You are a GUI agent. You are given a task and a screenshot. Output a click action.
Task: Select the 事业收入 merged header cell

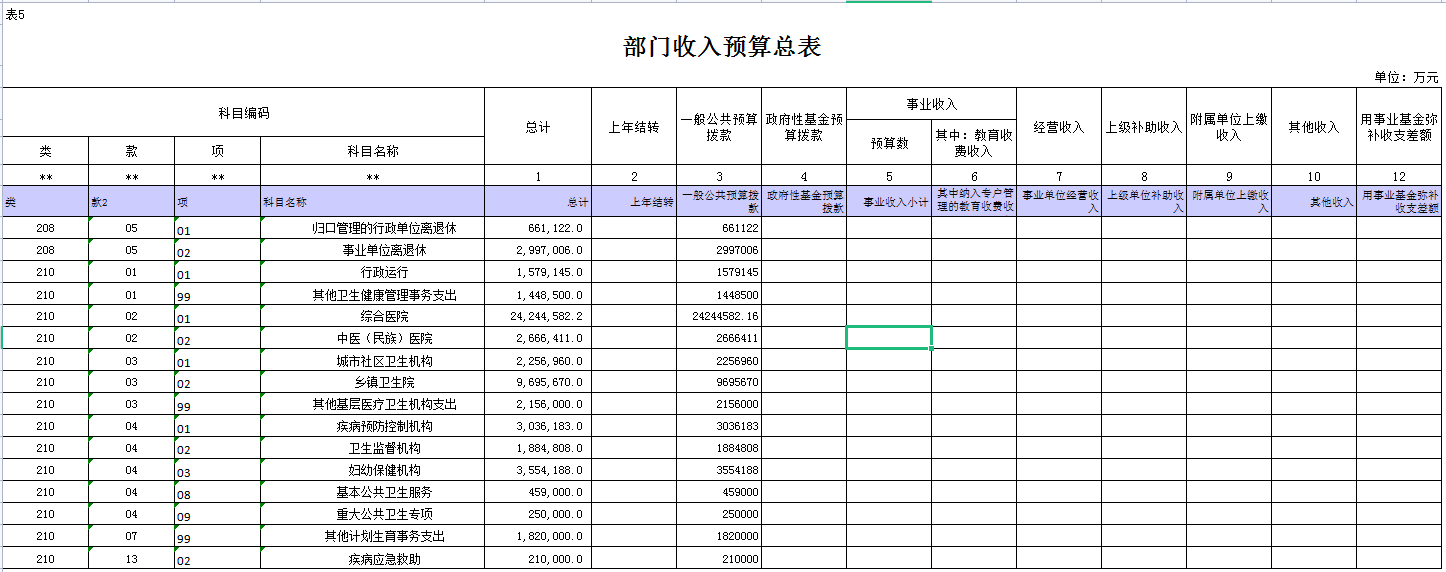(931, 104)
